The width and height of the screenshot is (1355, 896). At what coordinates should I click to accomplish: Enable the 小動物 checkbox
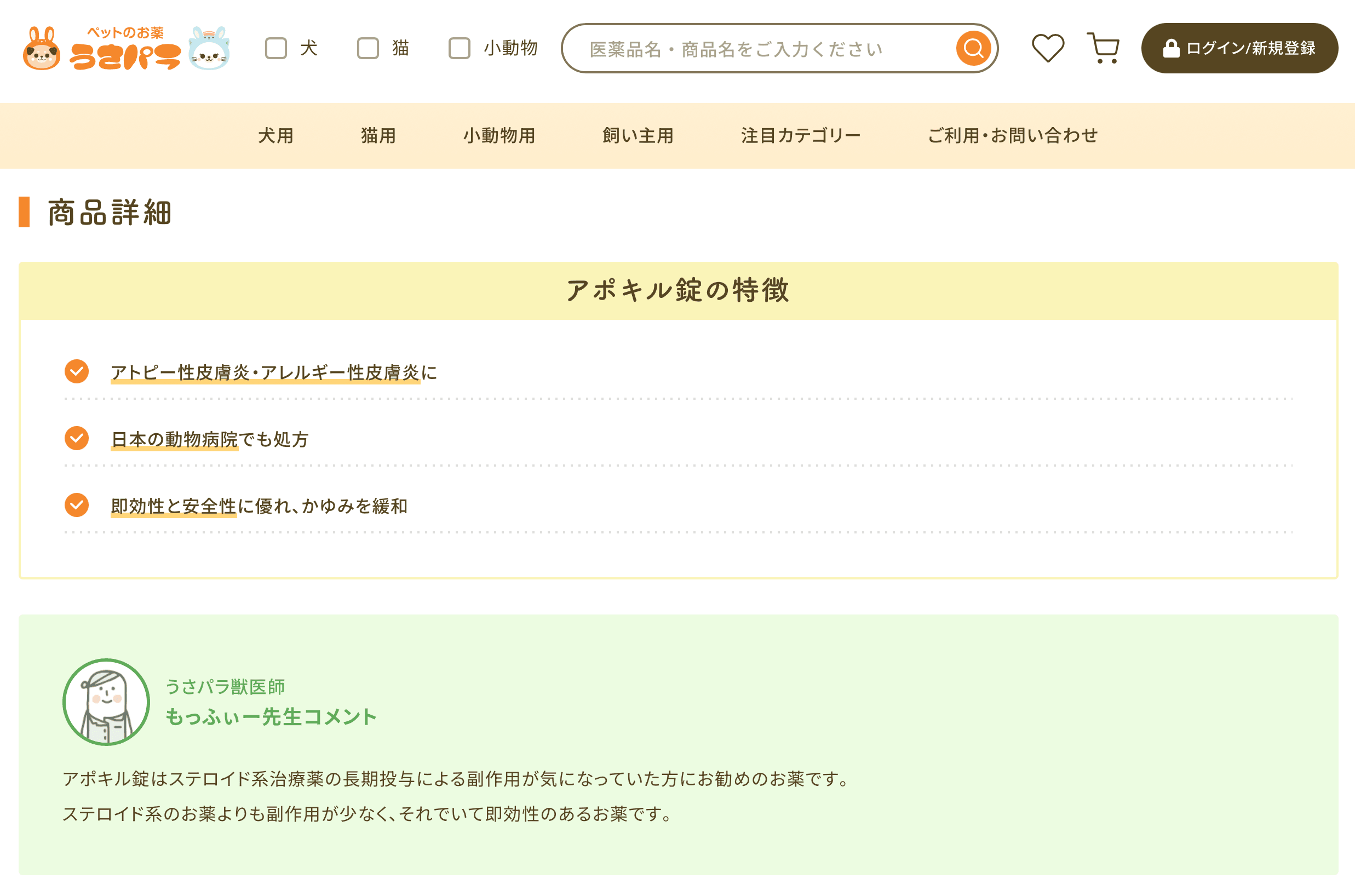point(459,49)
